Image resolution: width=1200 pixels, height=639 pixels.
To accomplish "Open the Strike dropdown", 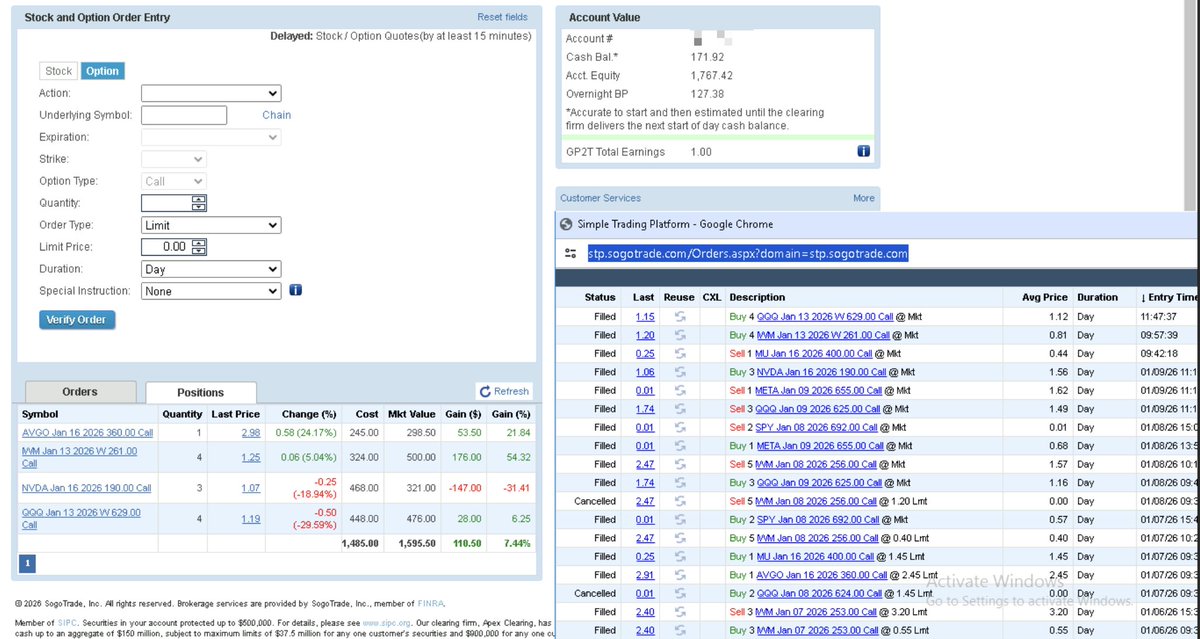I will pos(174,159).
